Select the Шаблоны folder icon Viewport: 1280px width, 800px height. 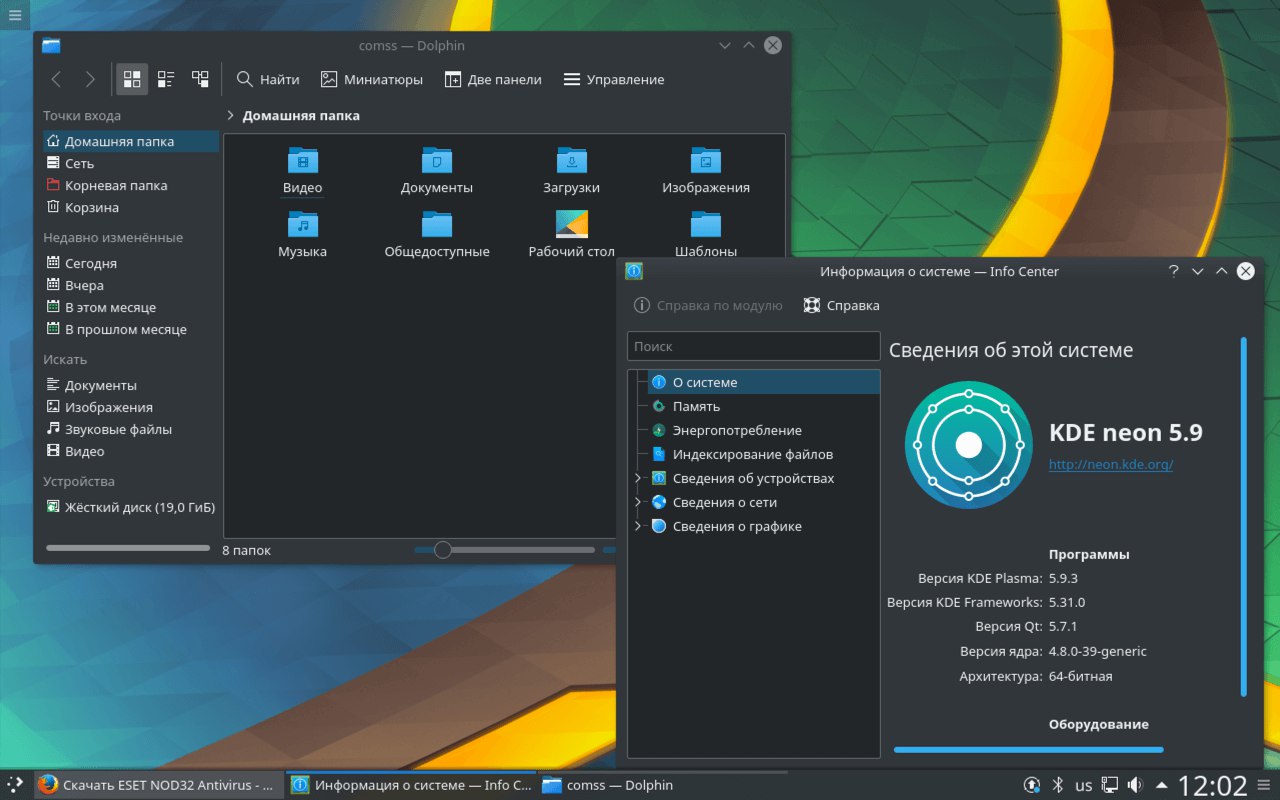(706, 224)
